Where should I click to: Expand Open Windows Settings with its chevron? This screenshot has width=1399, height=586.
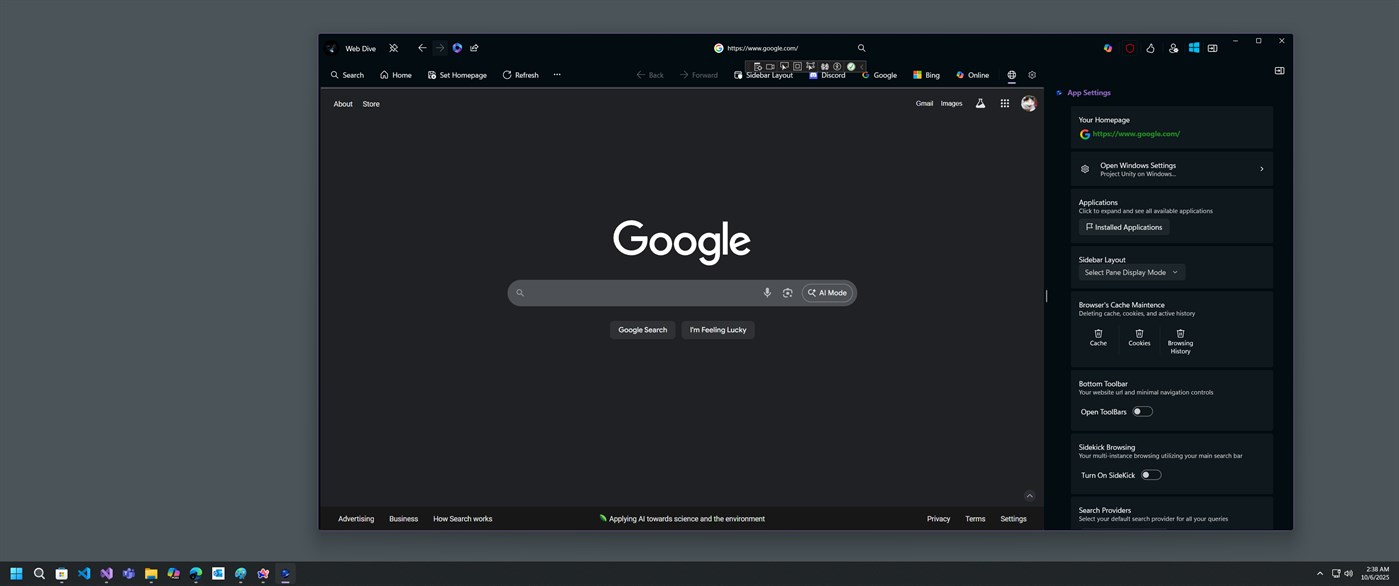(x=1261, y=169)
